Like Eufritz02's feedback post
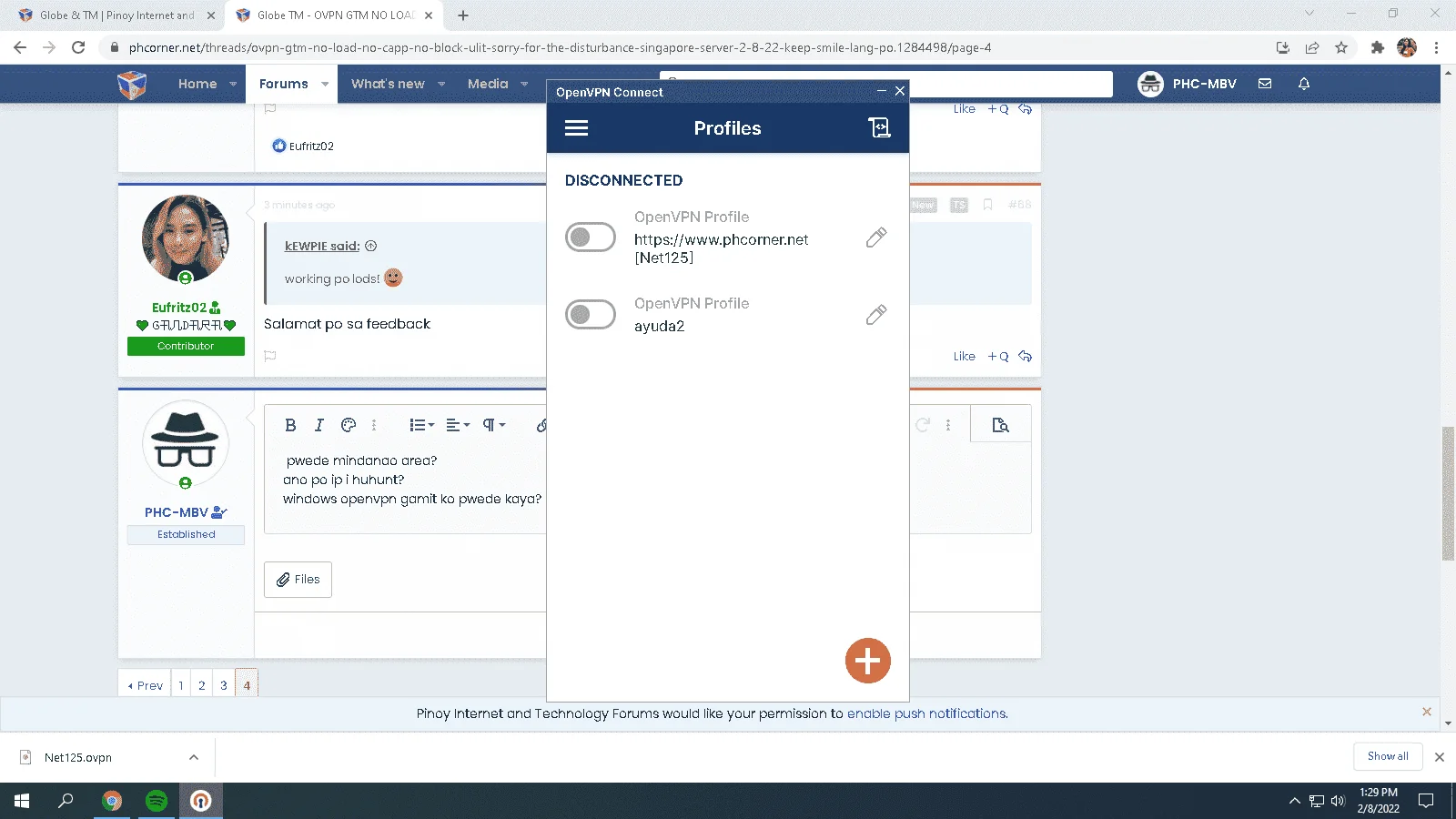 click(965, 357)
